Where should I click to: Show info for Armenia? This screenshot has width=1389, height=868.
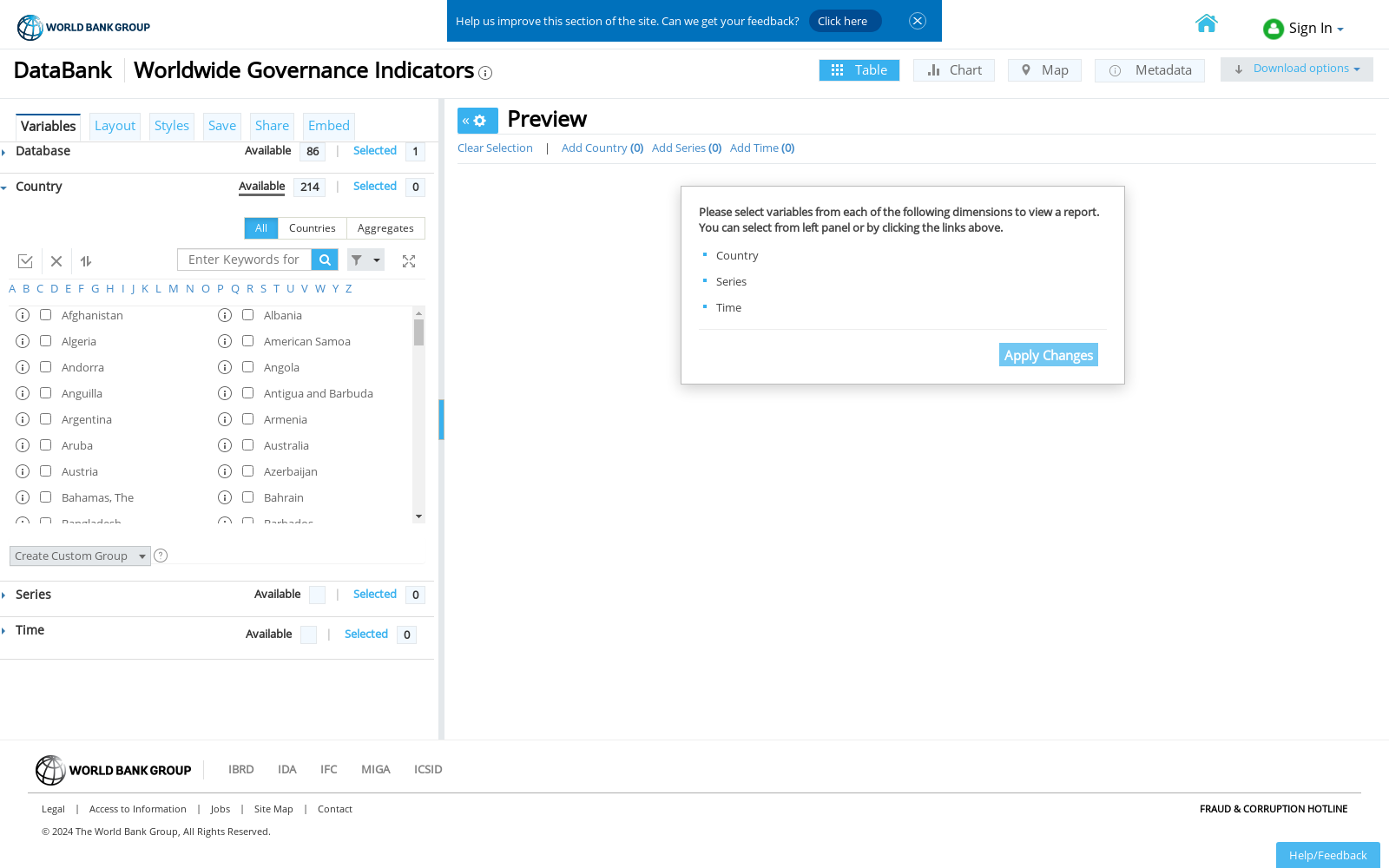coord(225,419)
